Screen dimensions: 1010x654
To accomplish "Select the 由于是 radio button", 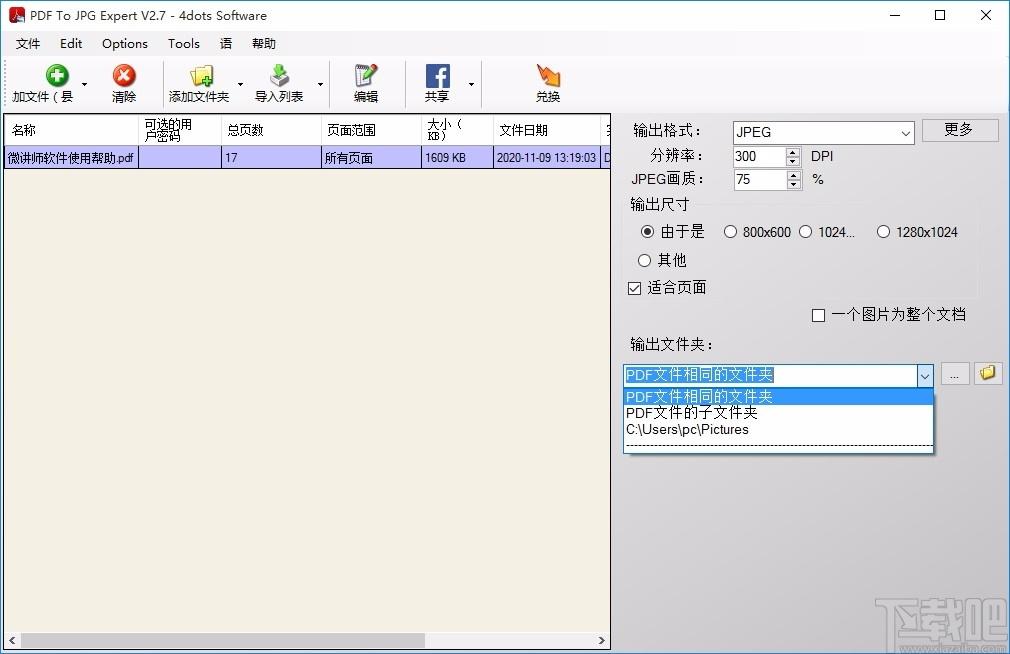I will point(647,231).
